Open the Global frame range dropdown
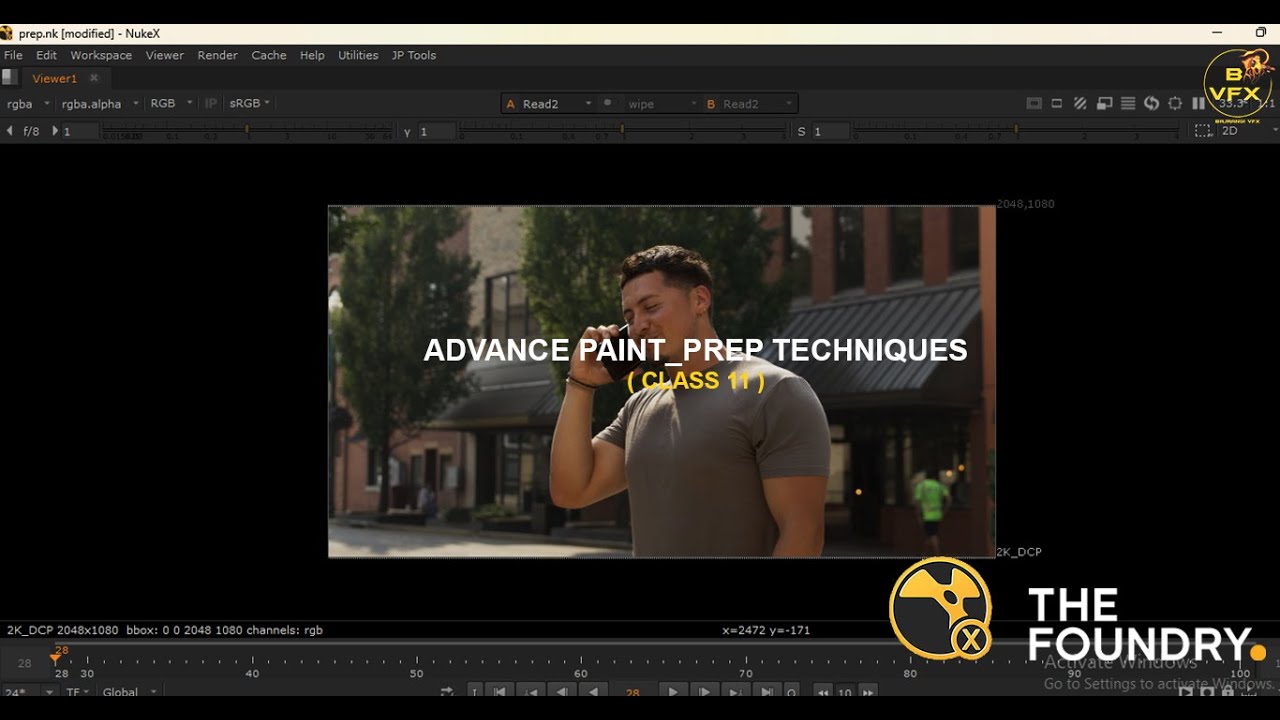The height and width of the screenshot is (720, 1280). pyautogui.click(x=129, y=692)
